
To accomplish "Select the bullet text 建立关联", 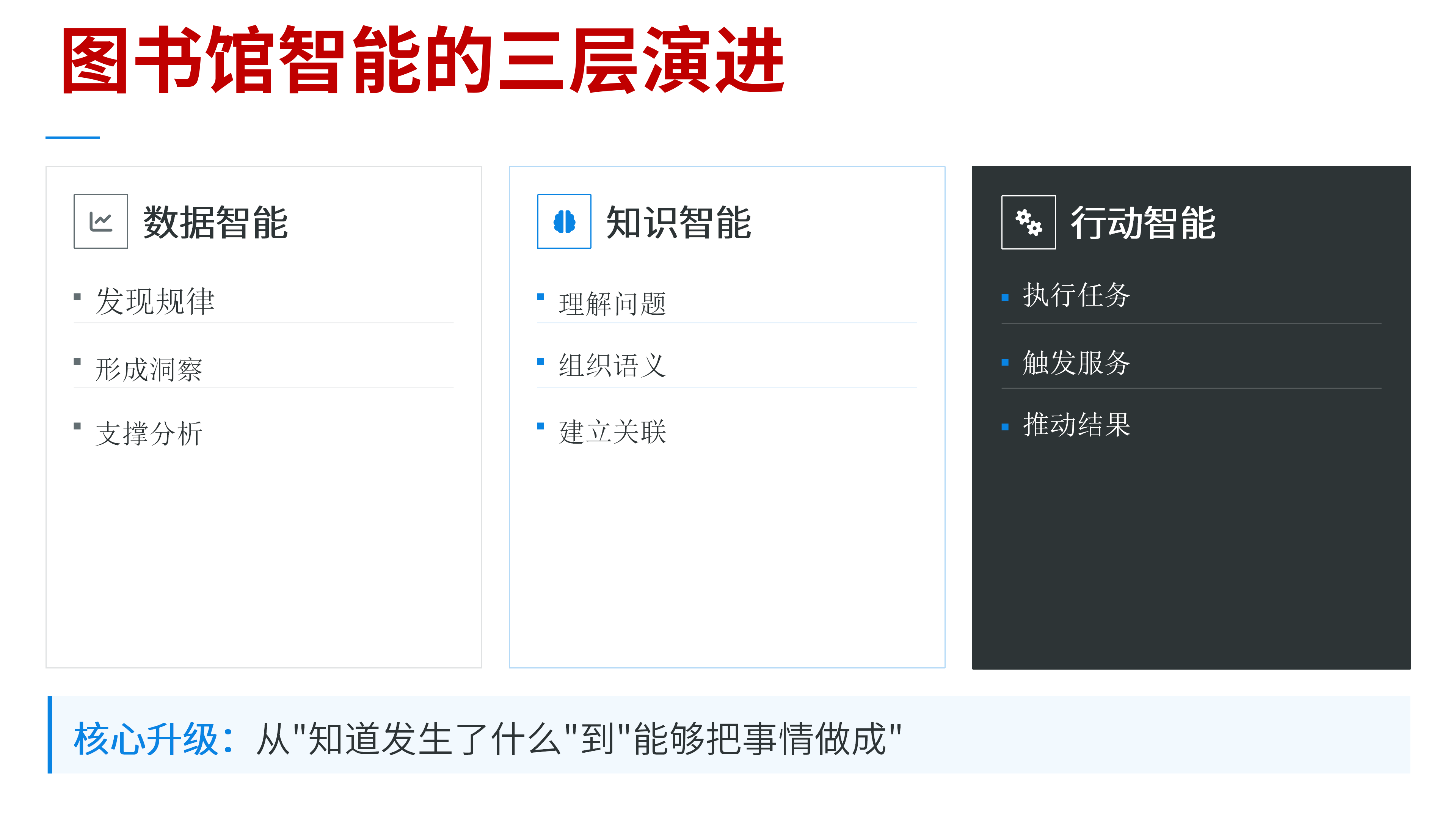I will tap(612, 432).
